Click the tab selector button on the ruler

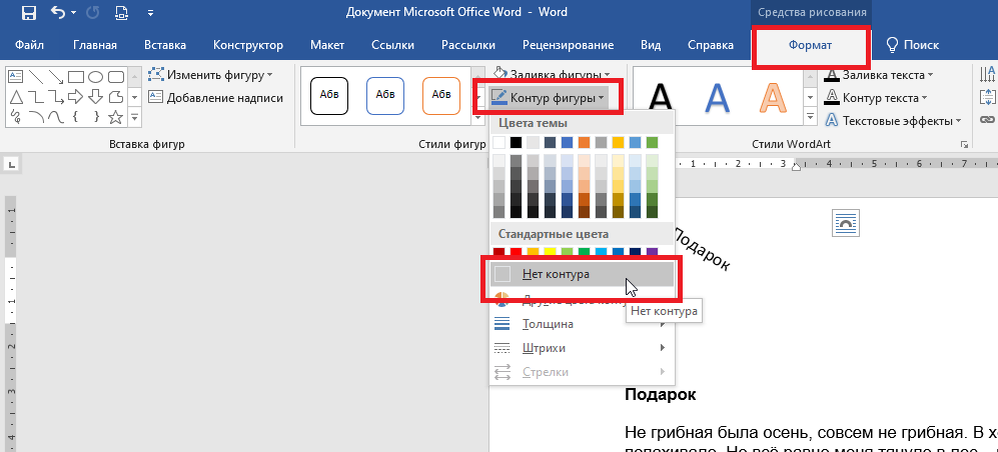point(13,165)
